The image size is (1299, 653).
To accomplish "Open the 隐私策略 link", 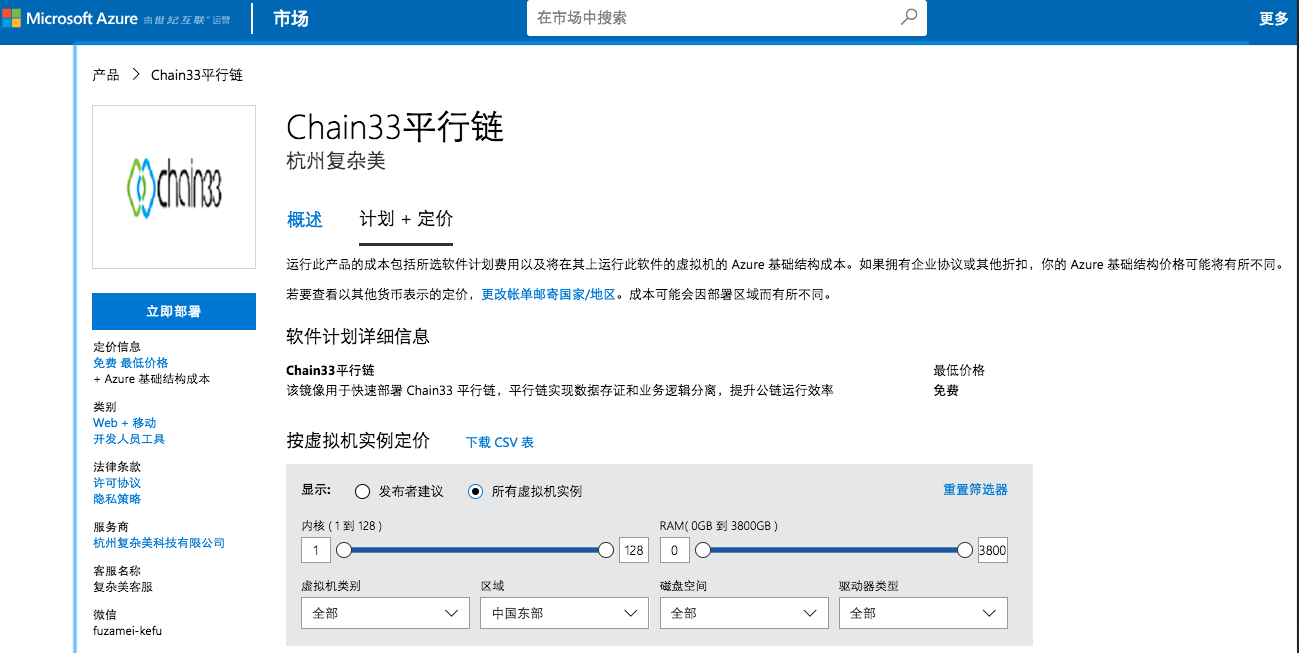I will tap(117, 499).
